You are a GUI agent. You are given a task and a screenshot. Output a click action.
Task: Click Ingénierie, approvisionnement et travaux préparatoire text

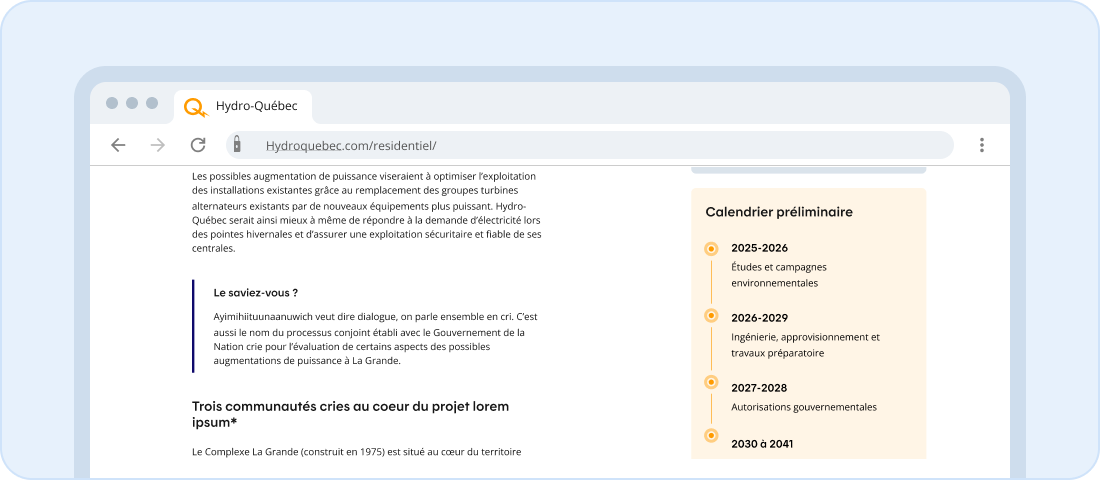click(x=805, y=345)
